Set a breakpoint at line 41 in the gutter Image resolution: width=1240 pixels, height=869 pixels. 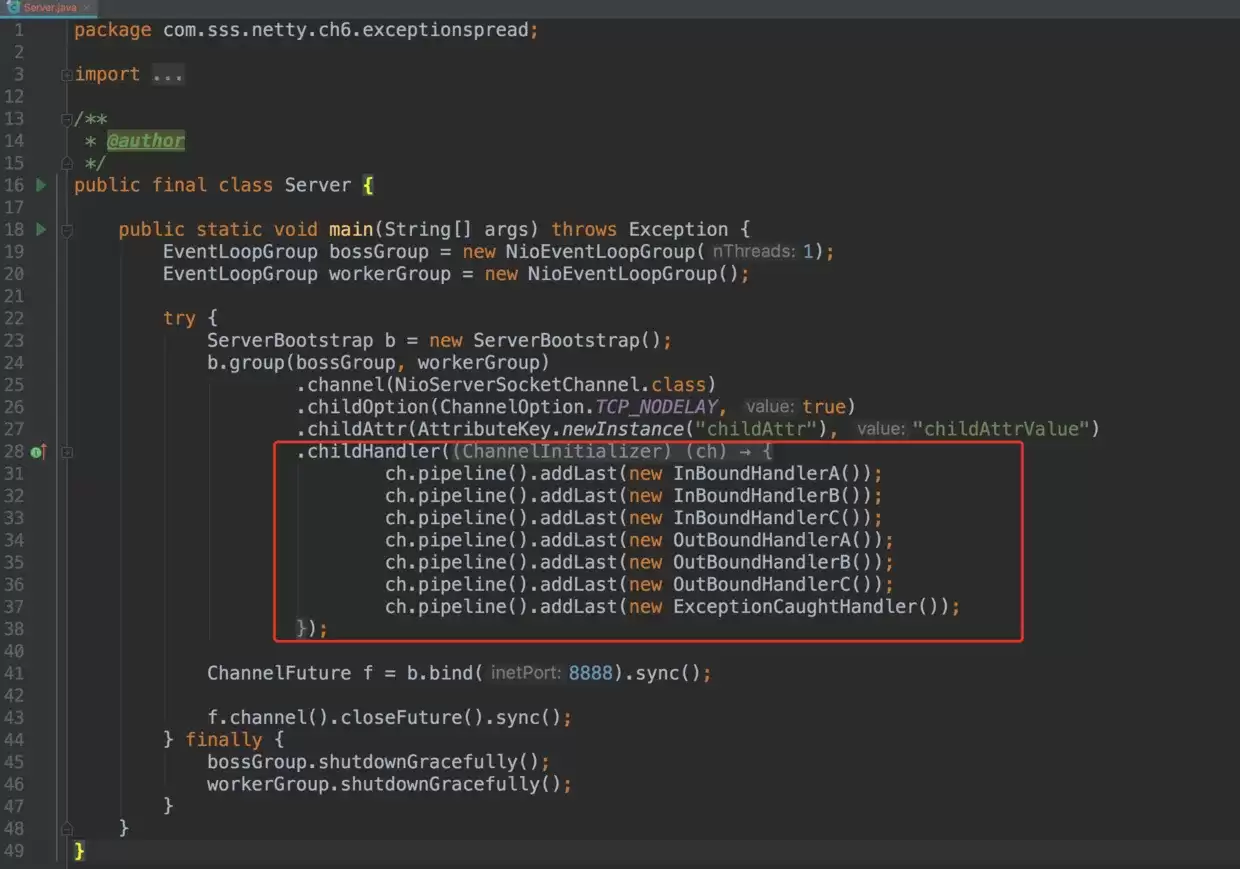40,673
